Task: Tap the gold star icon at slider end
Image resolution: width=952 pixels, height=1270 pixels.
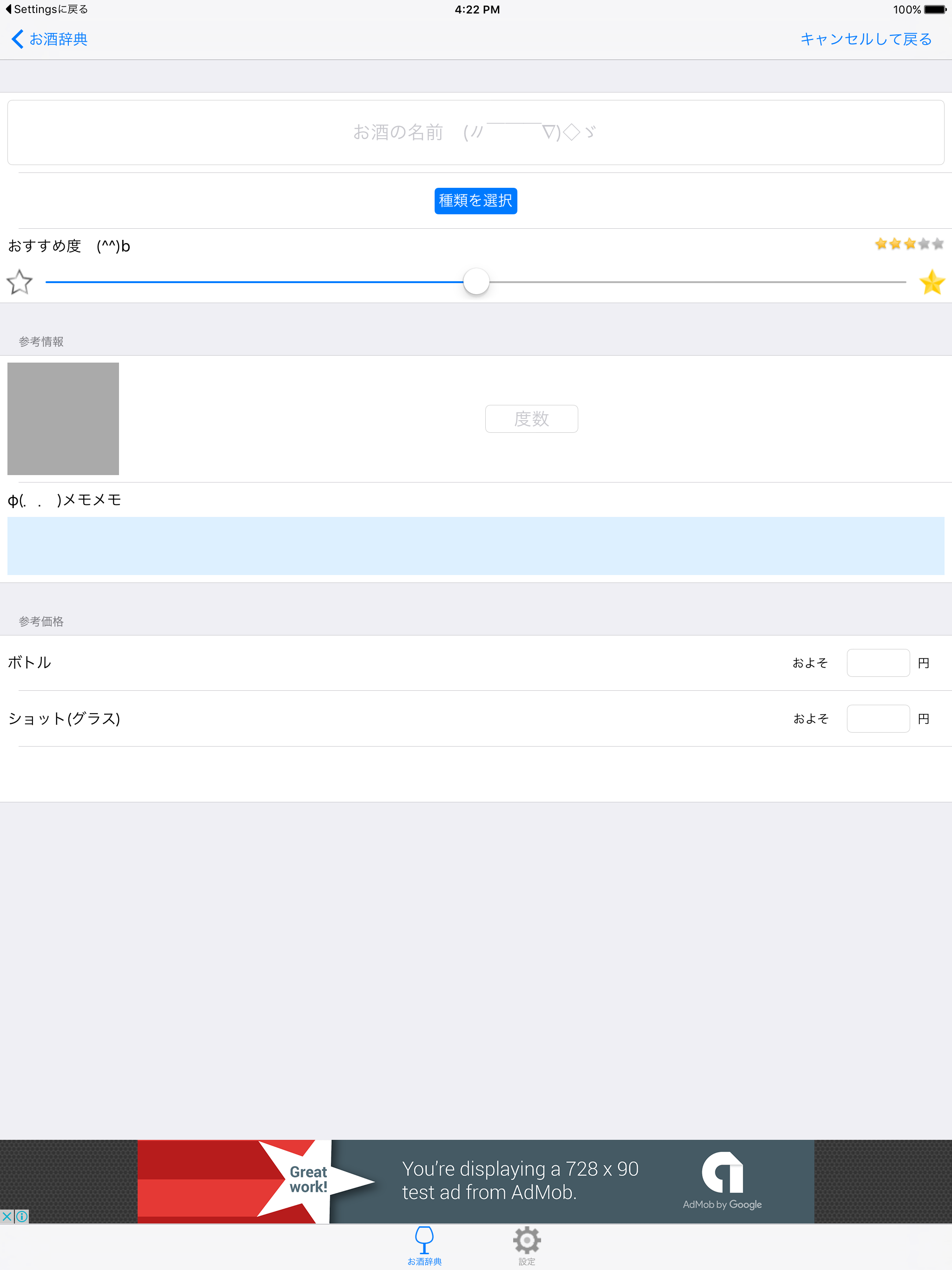Action: pyautogui.click(x=932, y=282)
